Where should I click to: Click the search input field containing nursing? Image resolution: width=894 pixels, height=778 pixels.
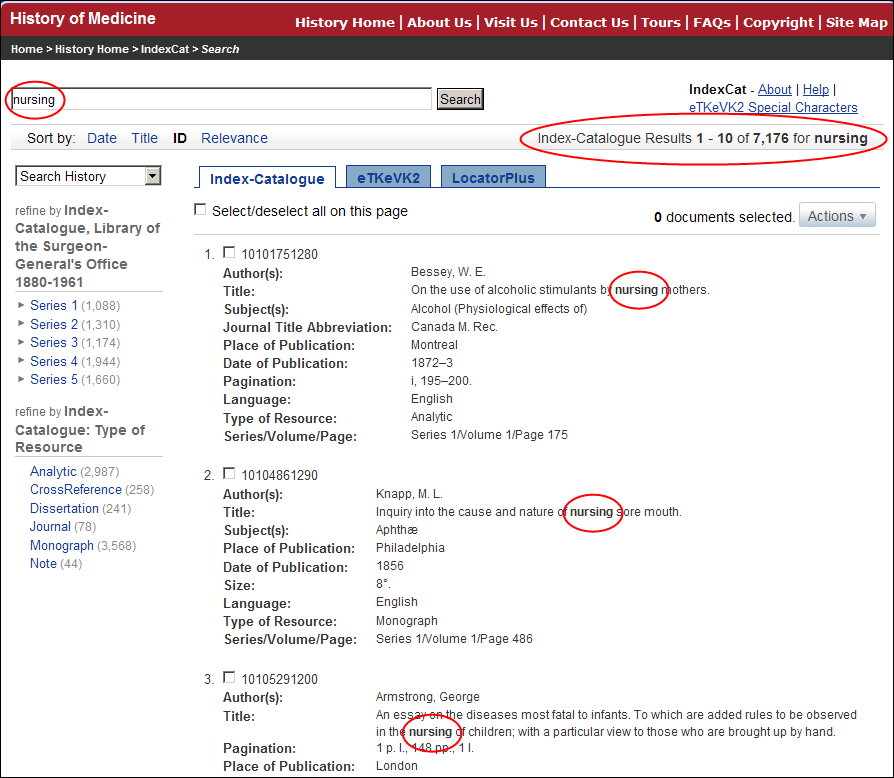pos(221,99)
